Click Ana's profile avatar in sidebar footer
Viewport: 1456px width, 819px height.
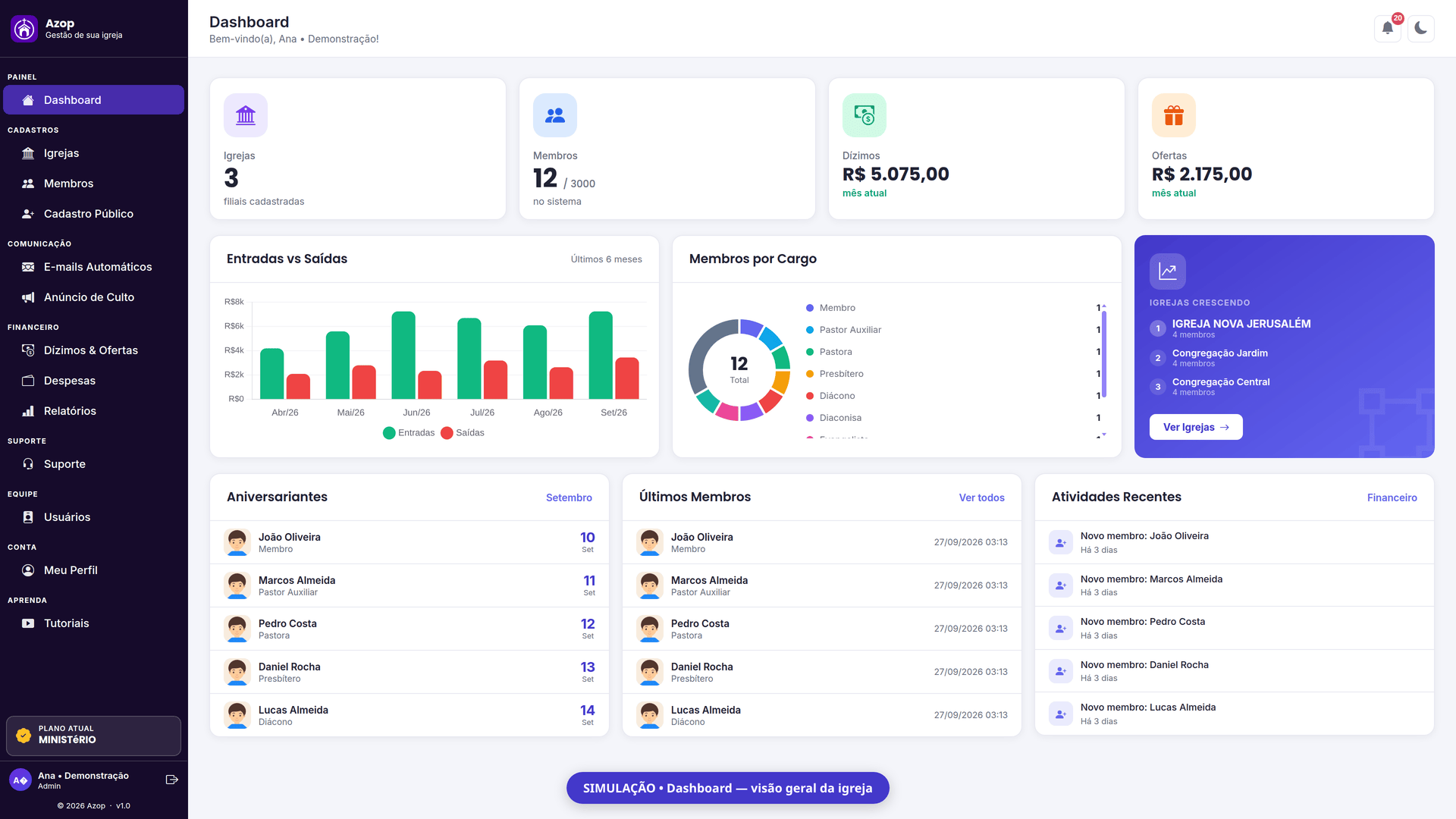click(20, 780)
